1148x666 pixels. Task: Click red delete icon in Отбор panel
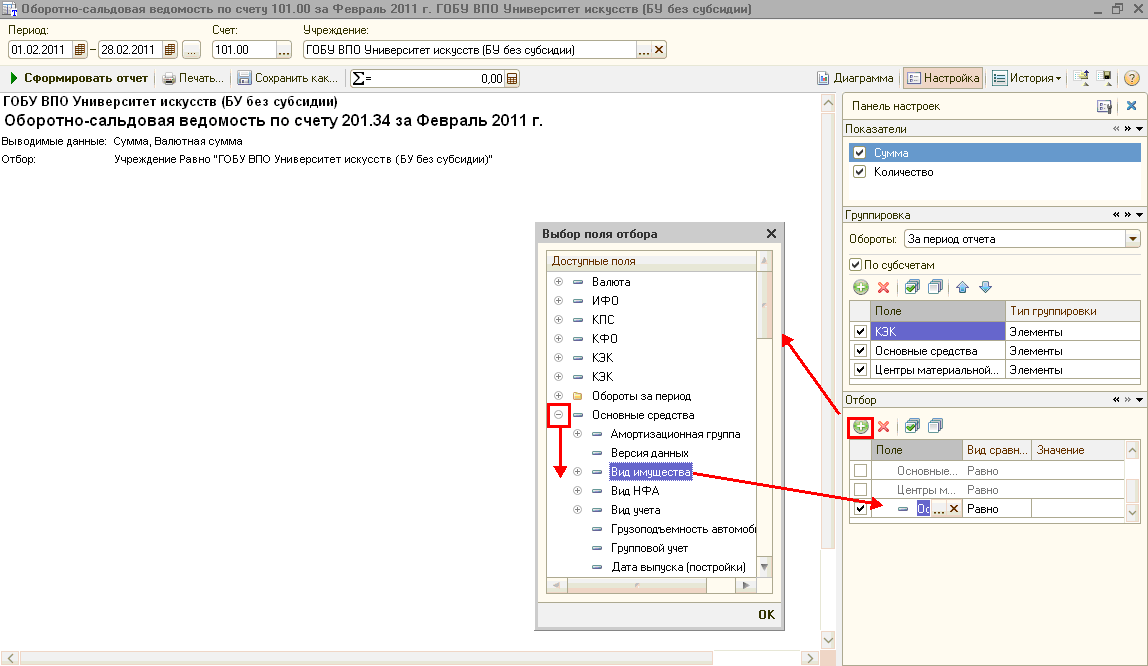pos(883,427)
